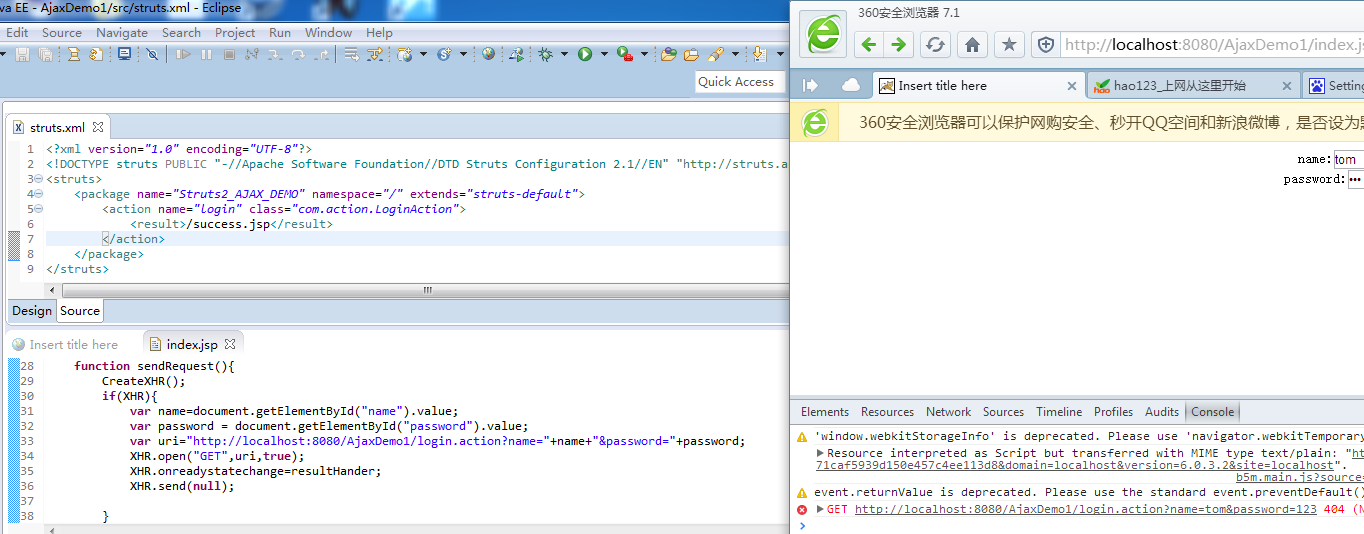Open the Debug button dropdown arrow

pyautogui.click(x=563, y=54)
